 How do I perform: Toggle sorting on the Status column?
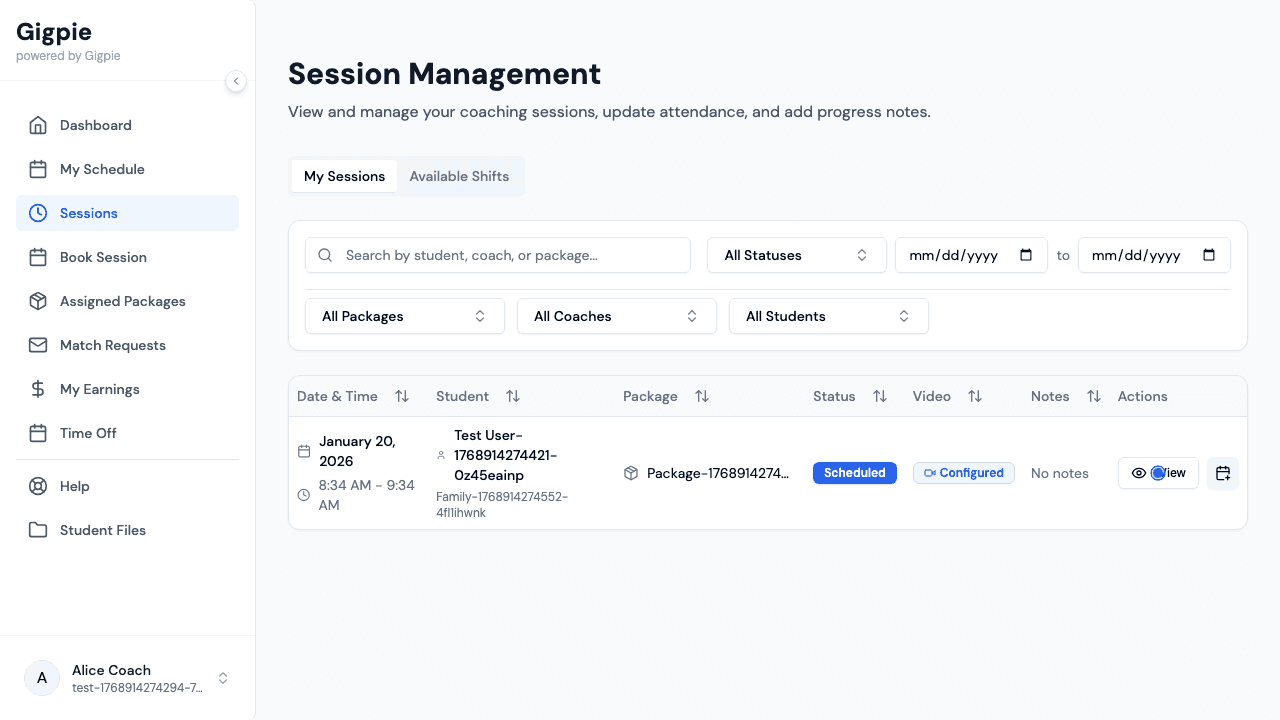880,396
